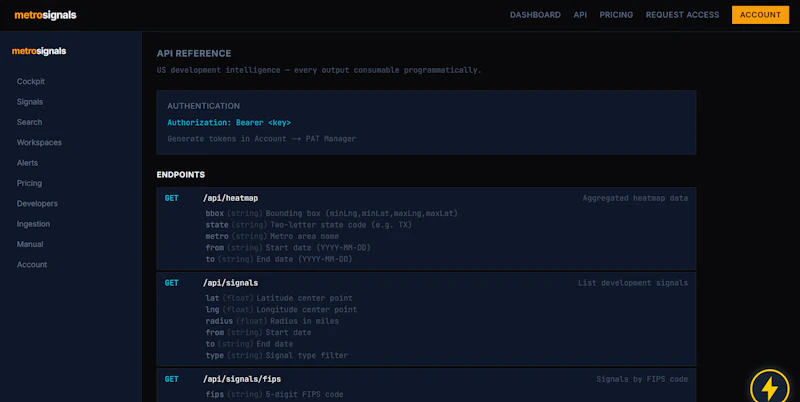Click the GET label beside /api/signals/fips
800x402 pixels.
(171, 379)
